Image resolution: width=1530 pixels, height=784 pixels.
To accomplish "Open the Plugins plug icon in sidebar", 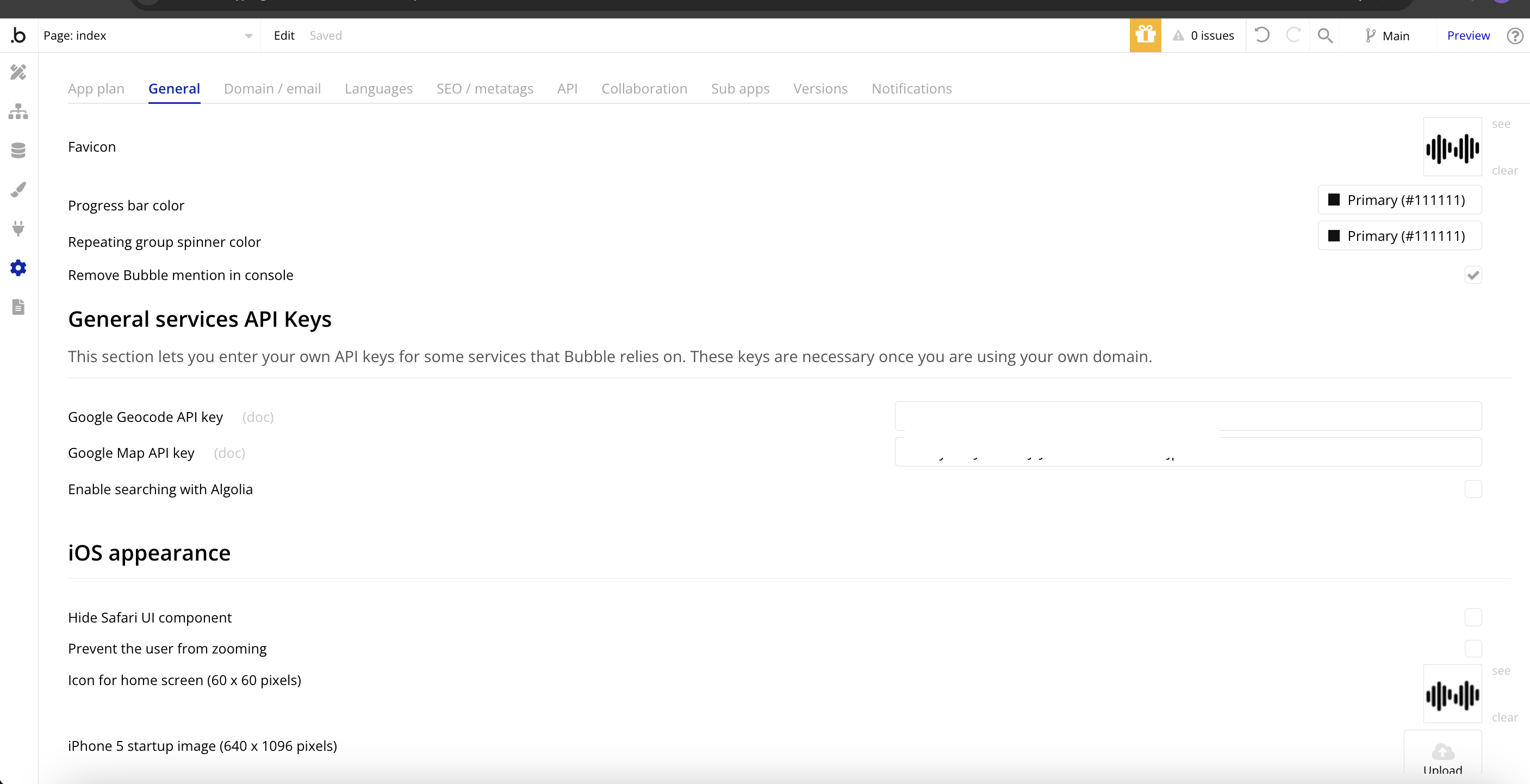I will pos(18,229).
